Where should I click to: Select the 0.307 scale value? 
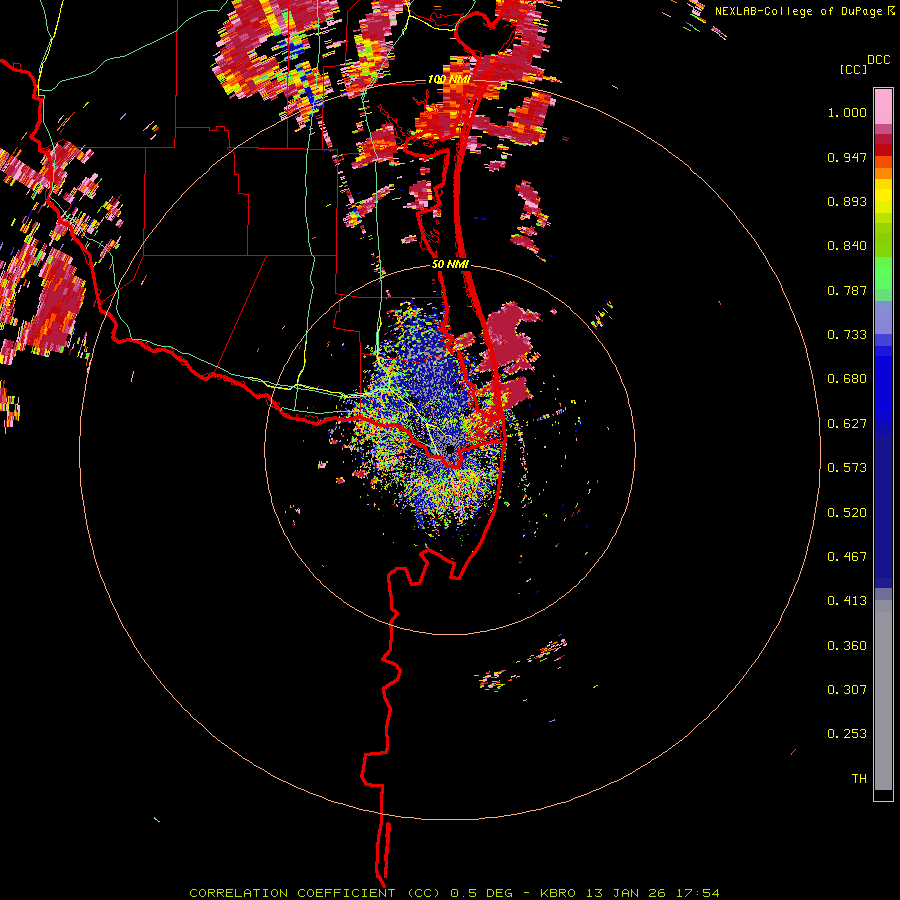(847, 690)
